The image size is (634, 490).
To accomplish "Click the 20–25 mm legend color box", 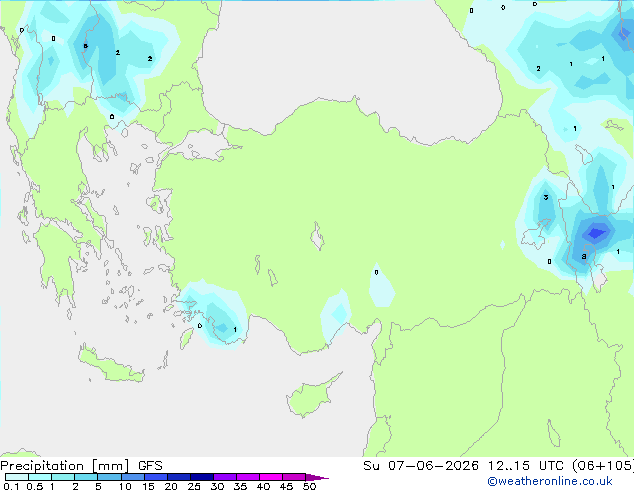I will (178, 477).
